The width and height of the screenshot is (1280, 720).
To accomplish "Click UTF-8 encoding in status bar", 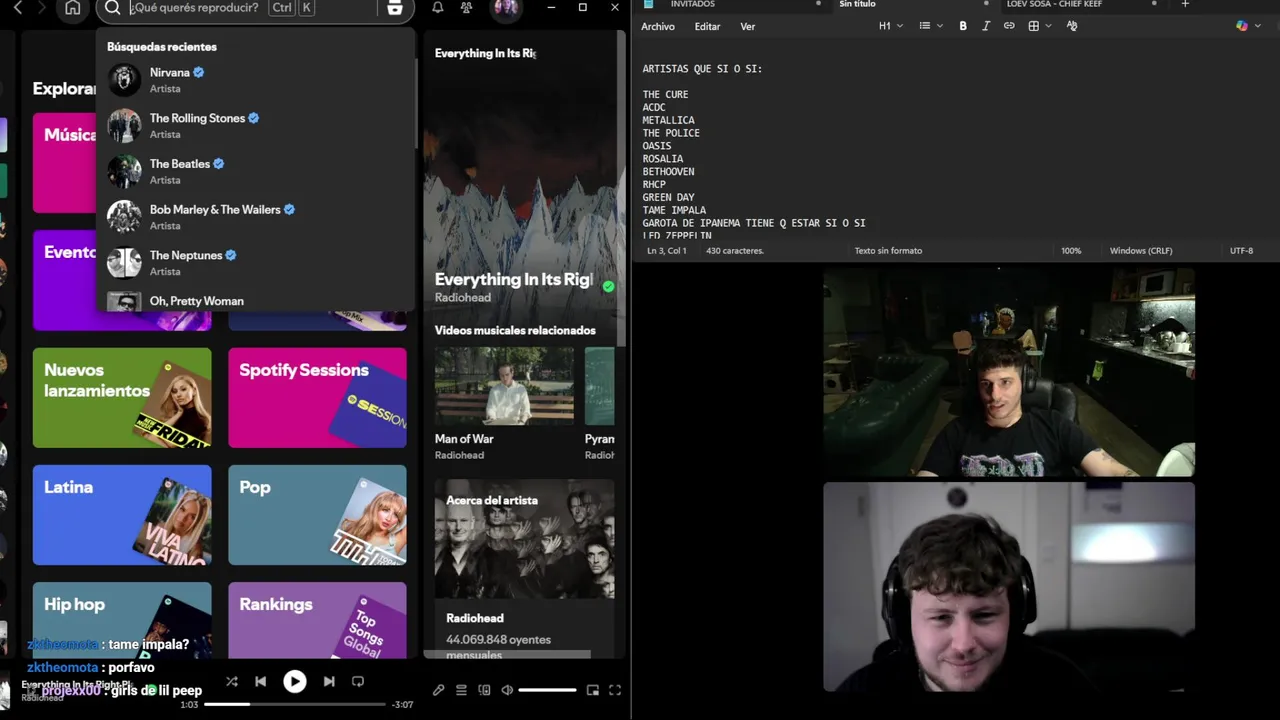I will (x=1241, y=251).
